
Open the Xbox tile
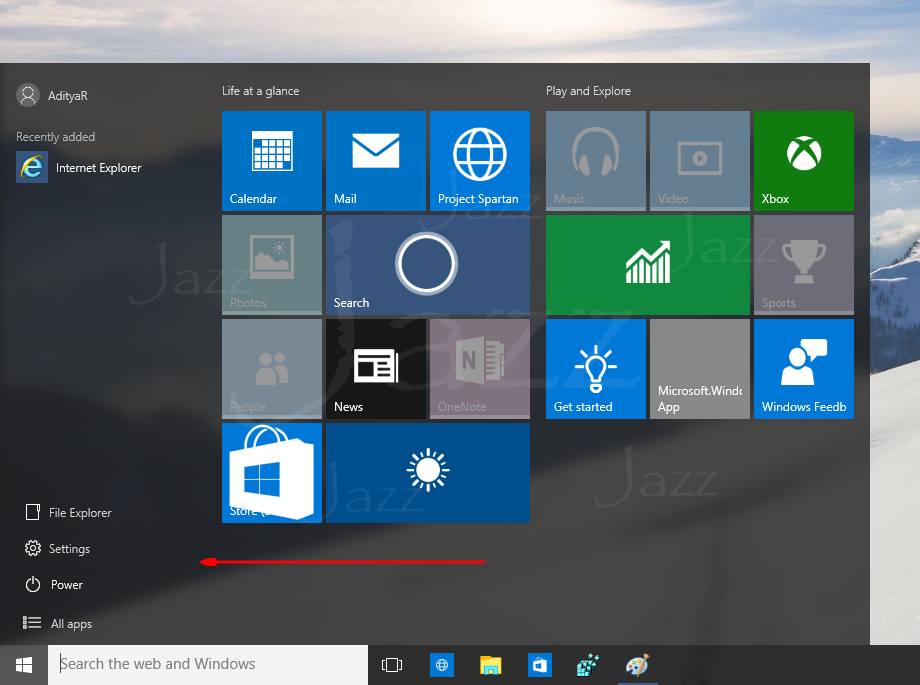click(x=803, y=161)
